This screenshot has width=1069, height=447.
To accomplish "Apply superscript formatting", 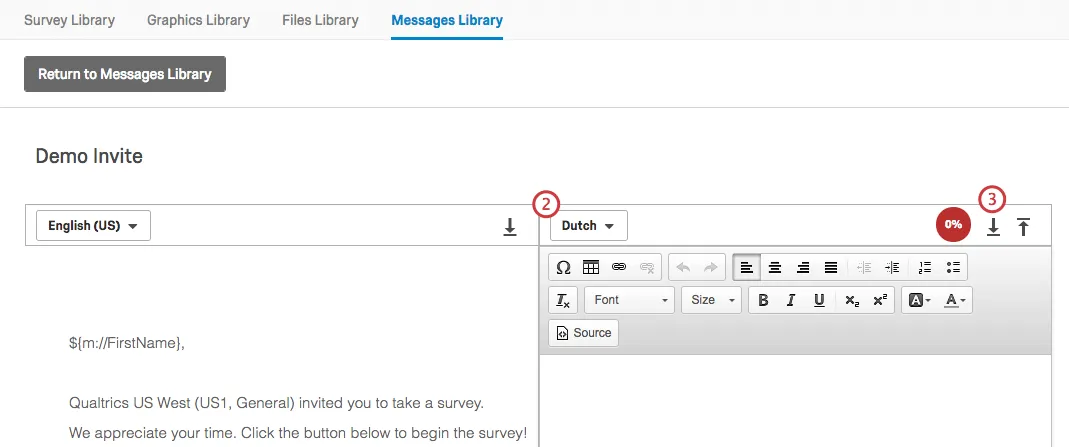I will click(x=879, y=300).
